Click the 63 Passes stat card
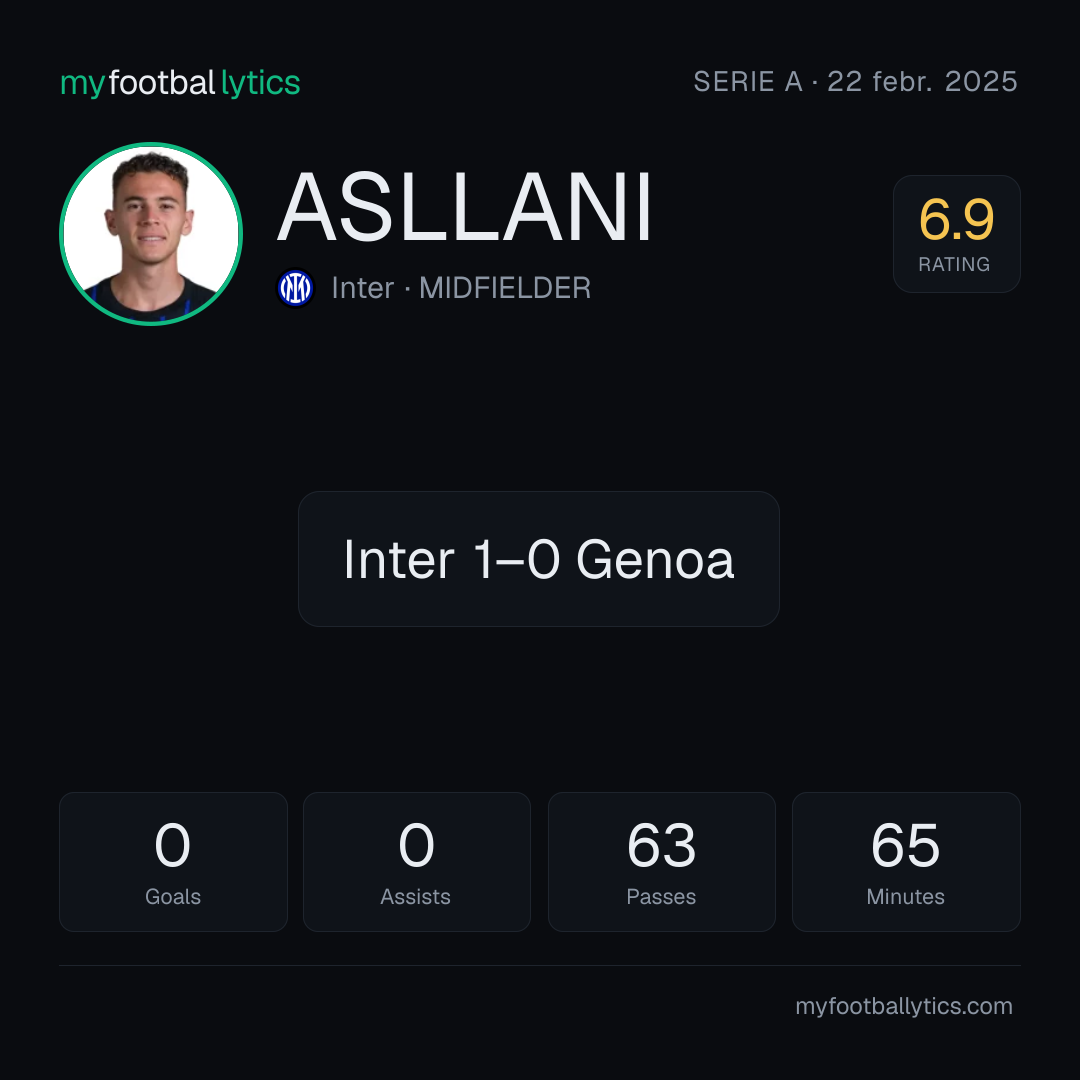Image resolution: width=1080 pixels, height=1080 pixels. 661,862
